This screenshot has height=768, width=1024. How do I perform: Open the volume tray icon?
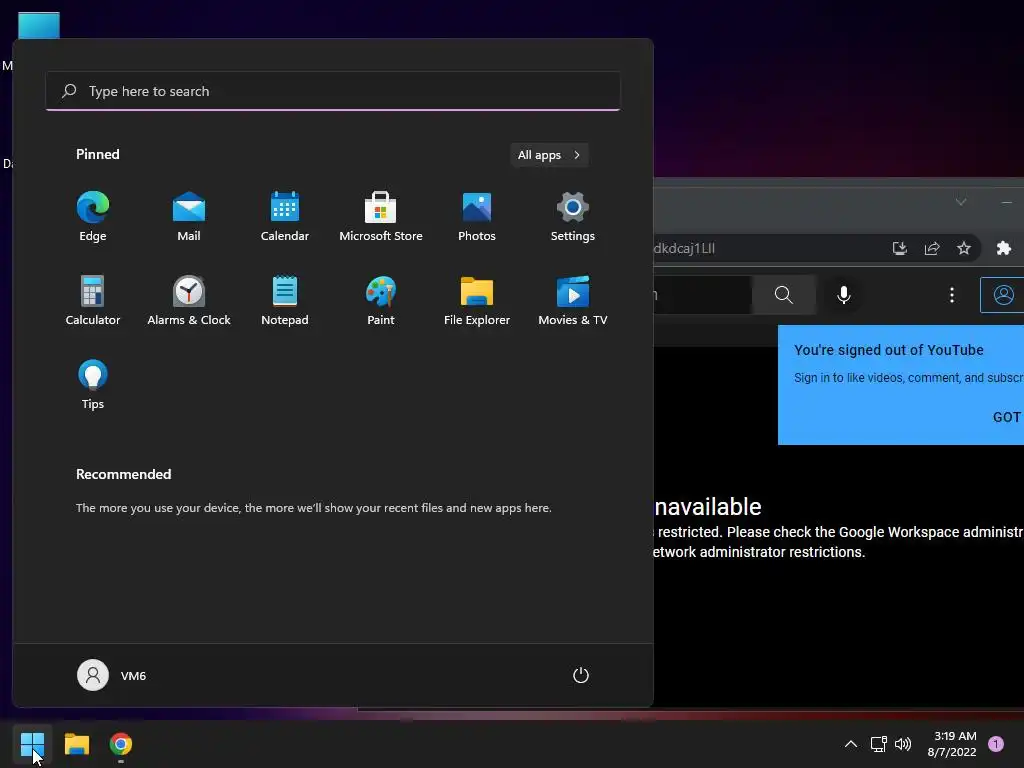903,744
